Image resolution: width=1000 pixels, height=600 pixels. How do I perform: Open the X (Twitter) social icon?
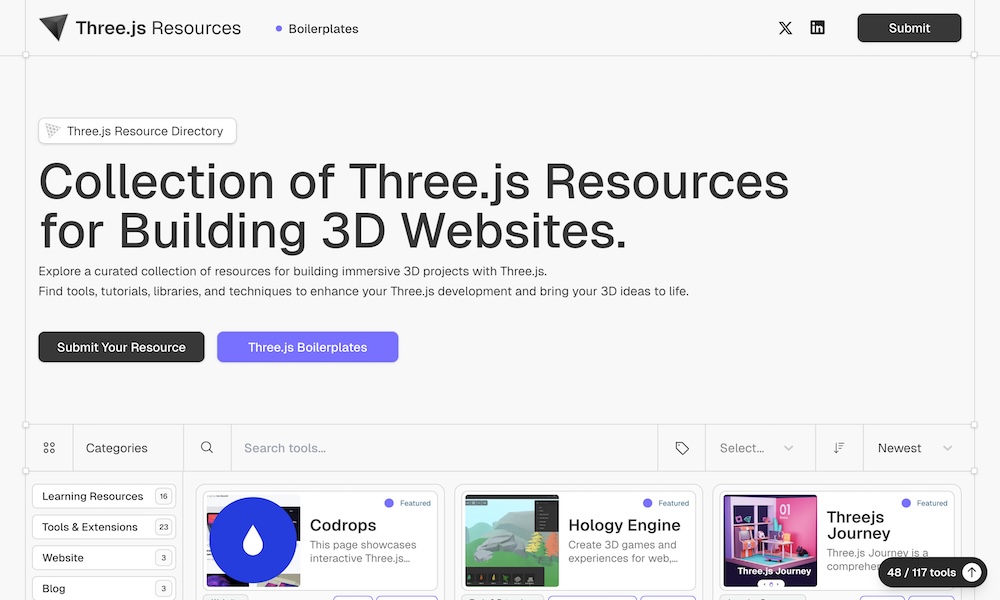[x=785, y=28]
